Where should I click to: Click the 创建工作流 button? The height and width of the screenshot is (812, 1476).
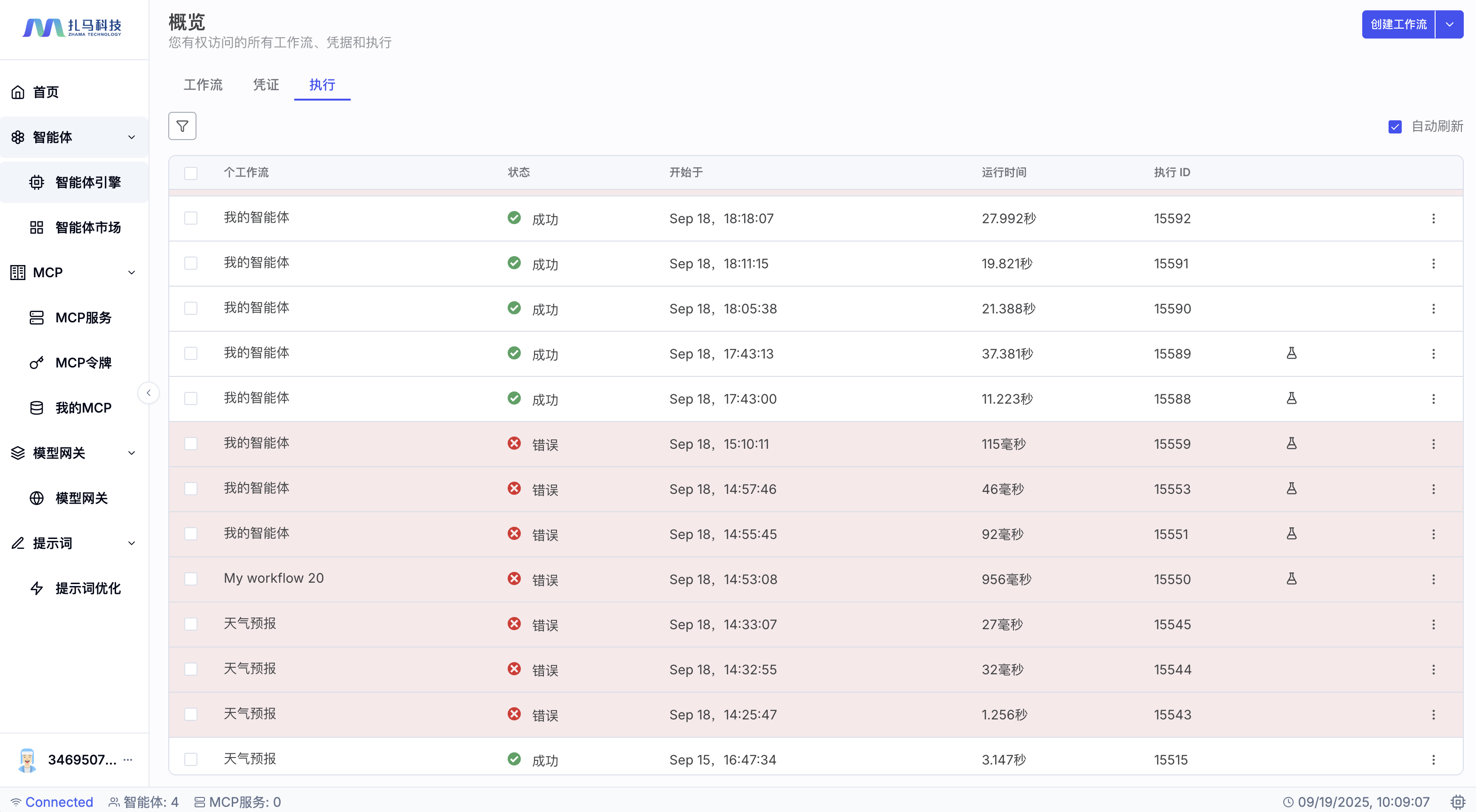[x=1398, y=24]
